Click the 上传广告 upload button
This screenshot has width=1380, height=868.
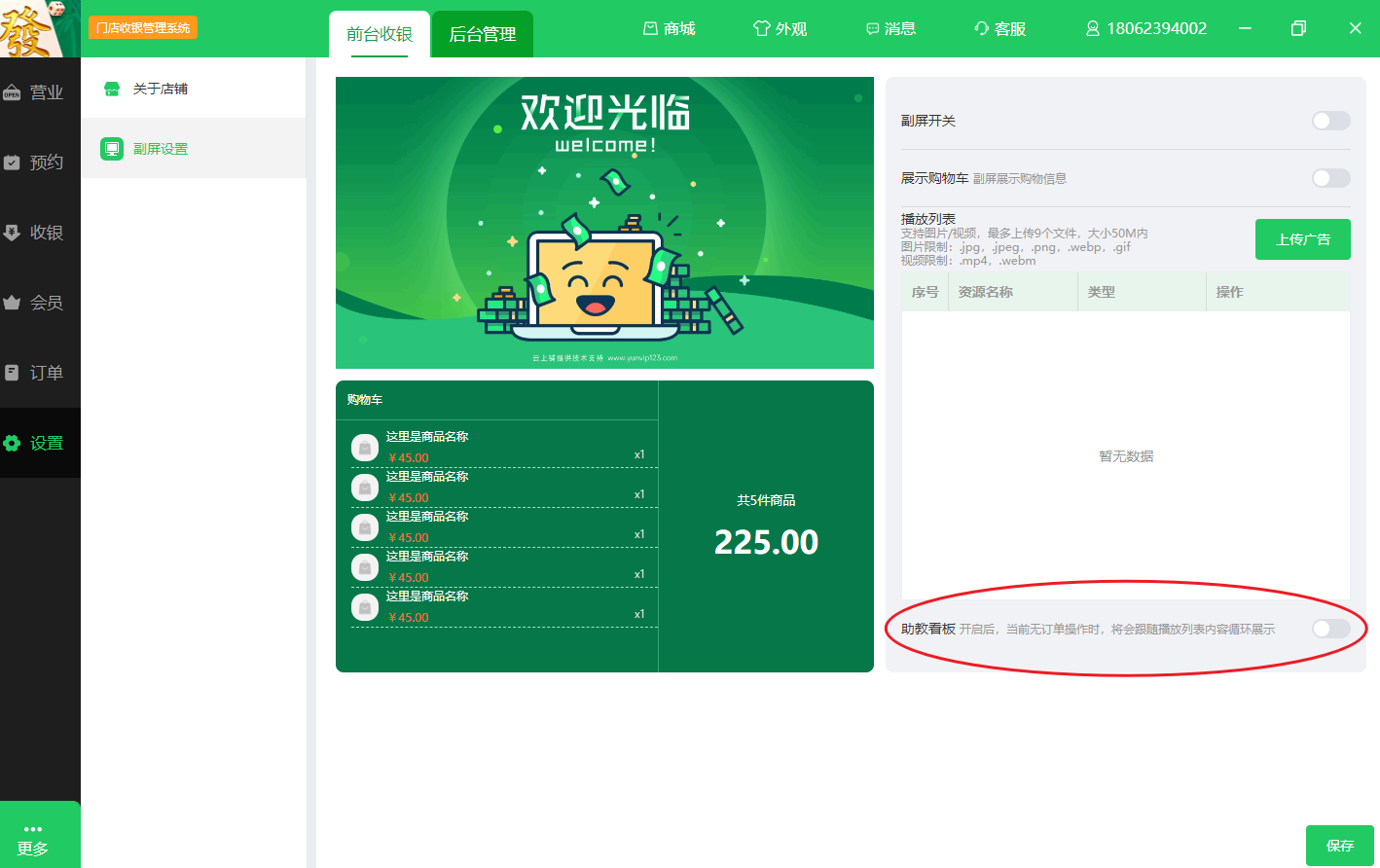tap(1302, 239)
